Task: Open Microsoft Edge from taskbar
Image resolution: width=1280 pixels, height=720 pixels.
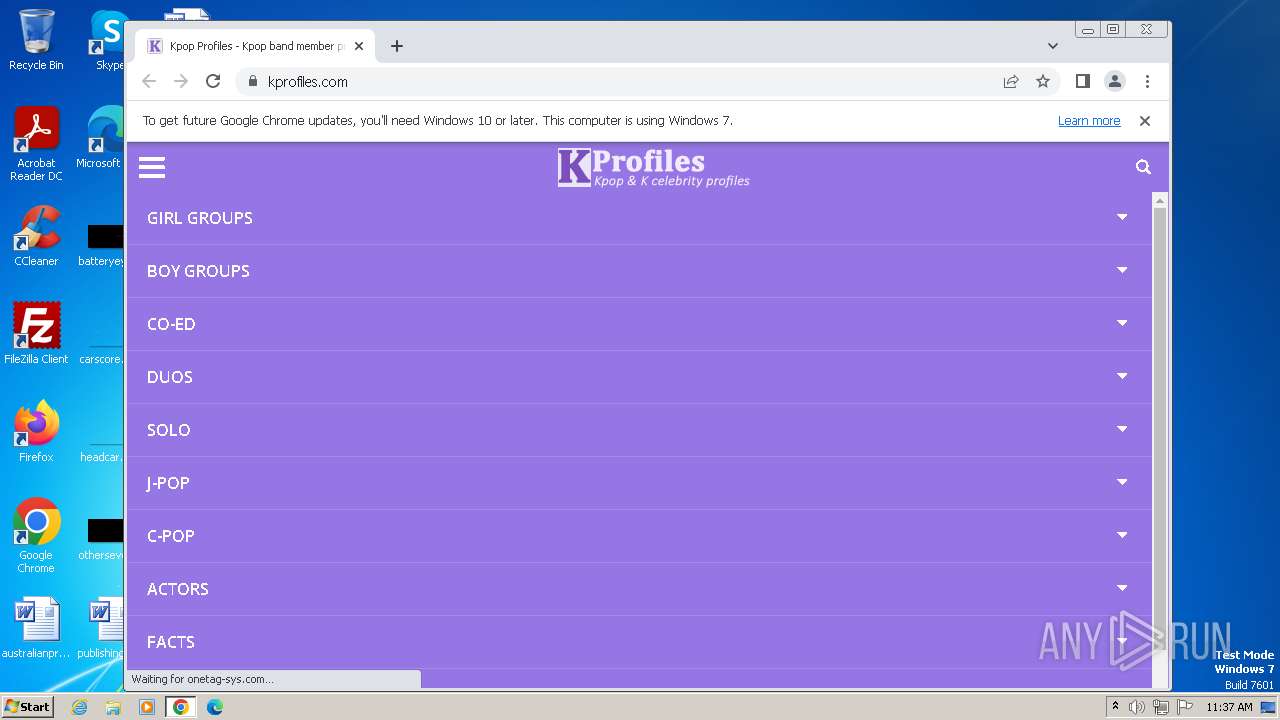Action: (x=215, y=707)
